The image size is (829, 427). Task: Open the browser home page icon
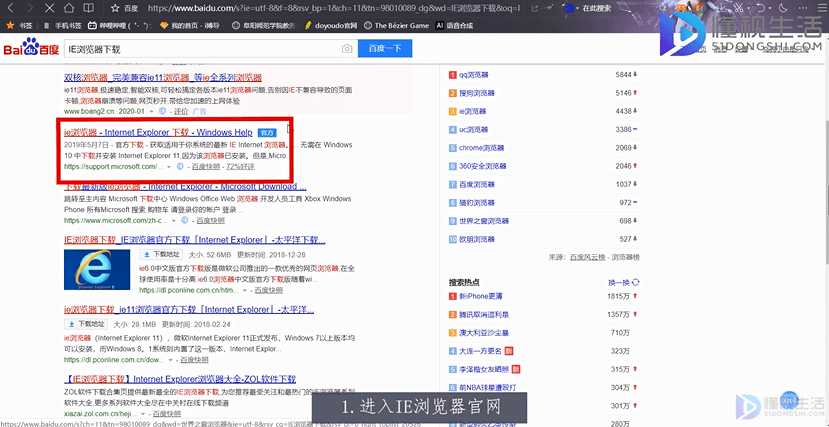(69, 8)
